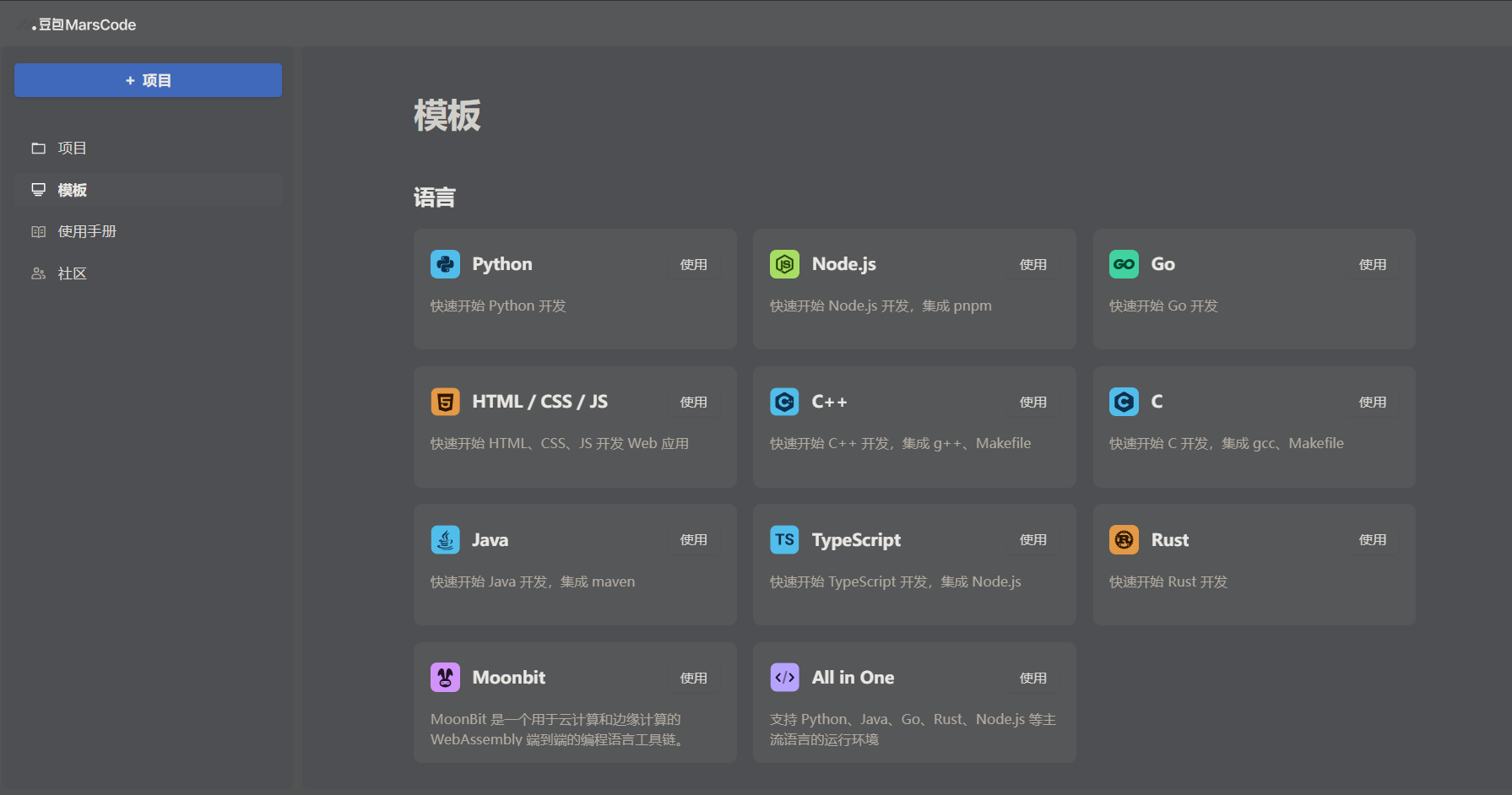
Task: Click the All in One card title
Action: [x=854, y=677]
